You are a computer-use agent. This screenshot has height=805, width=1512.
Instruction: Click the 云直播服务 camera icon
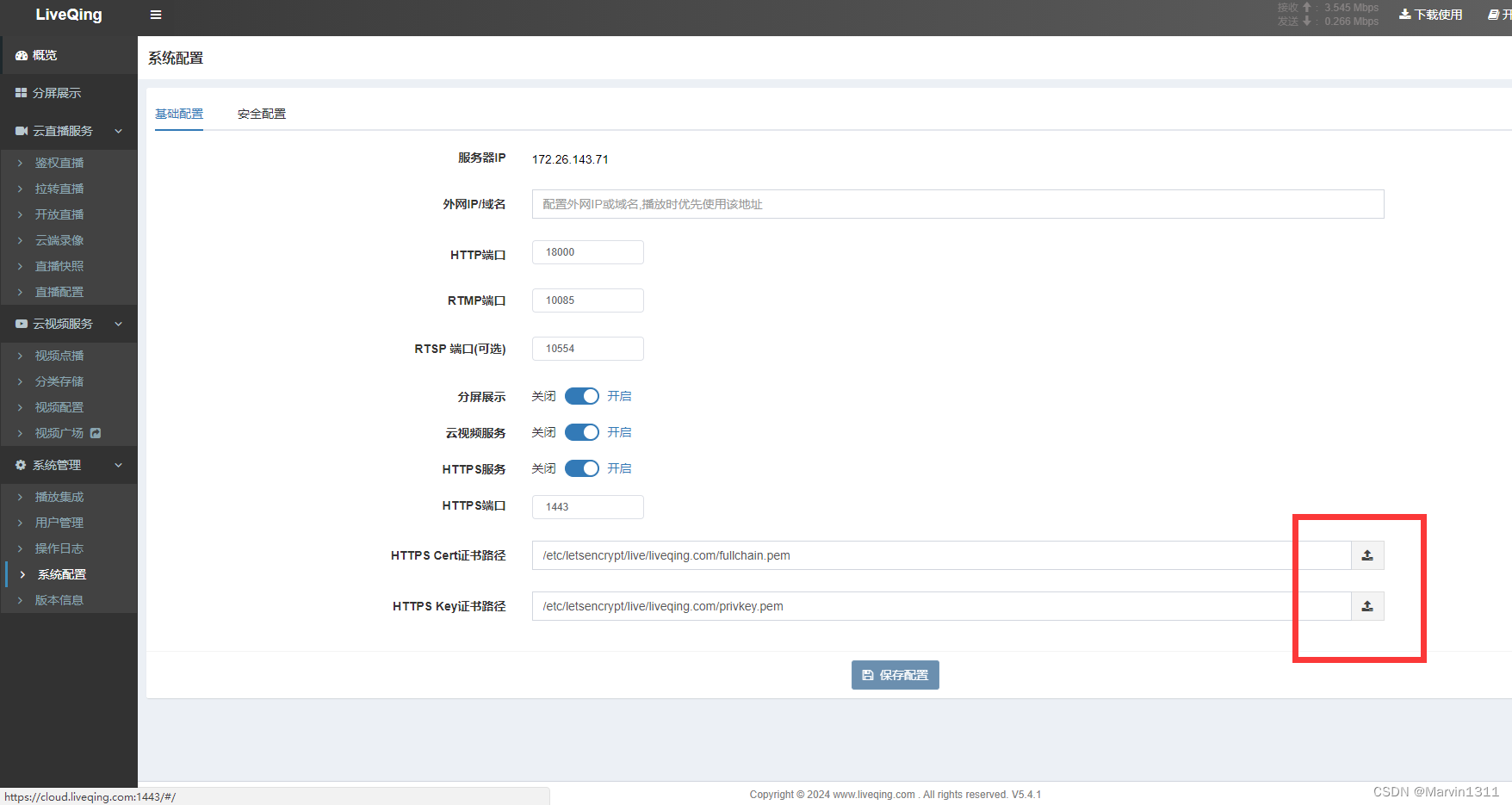22,131
